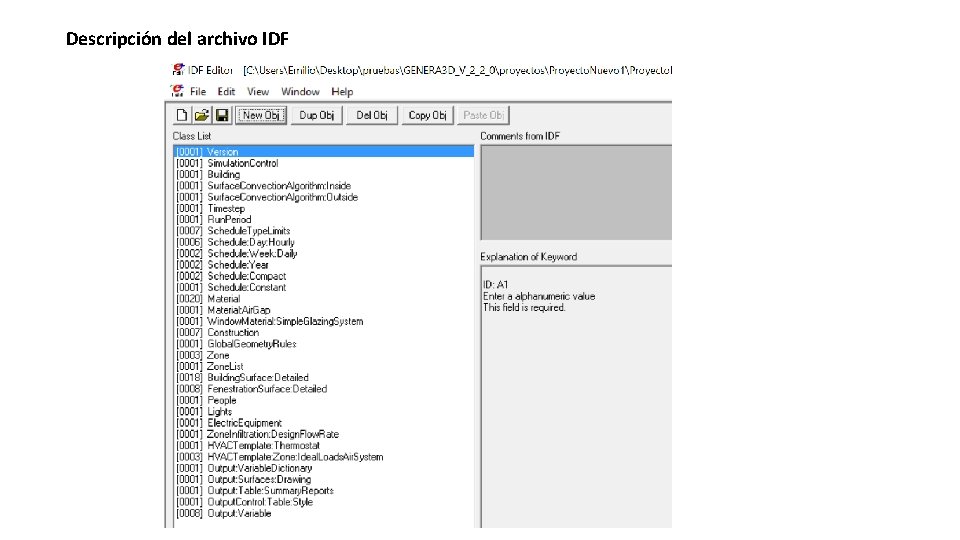Screen dimensions: 960x540
Task: Select the Schedule:Year row
Action: [x=324, y=264]
